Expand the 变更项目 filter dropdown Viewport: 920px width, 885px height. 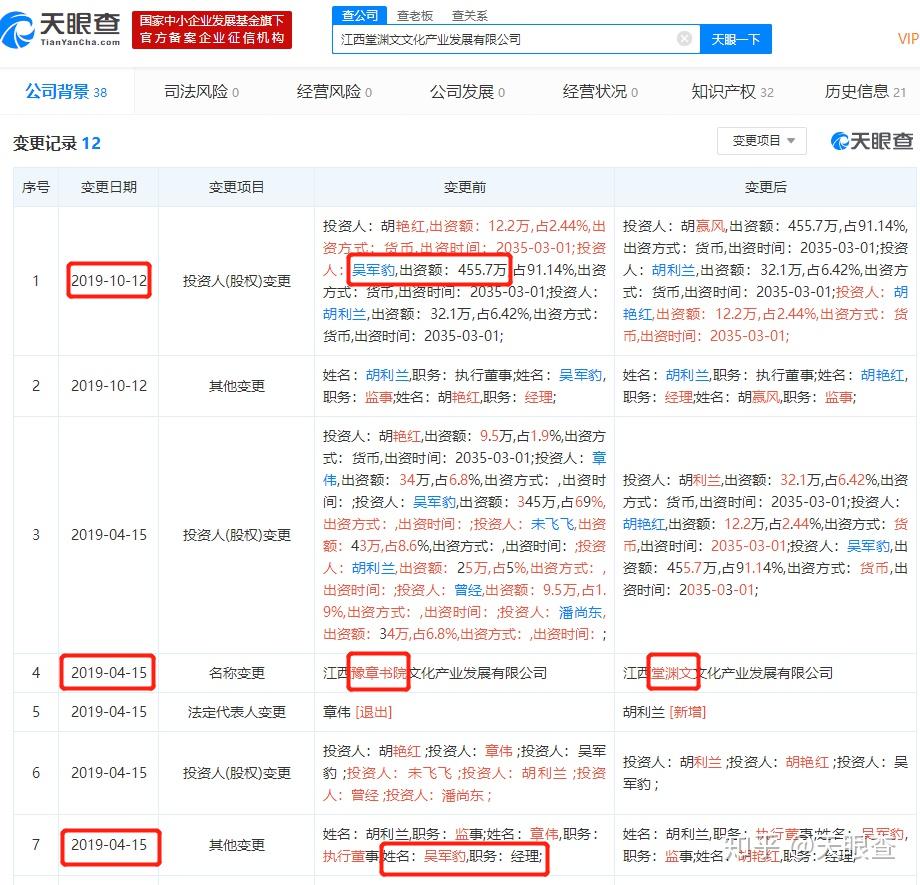point(762,142)
